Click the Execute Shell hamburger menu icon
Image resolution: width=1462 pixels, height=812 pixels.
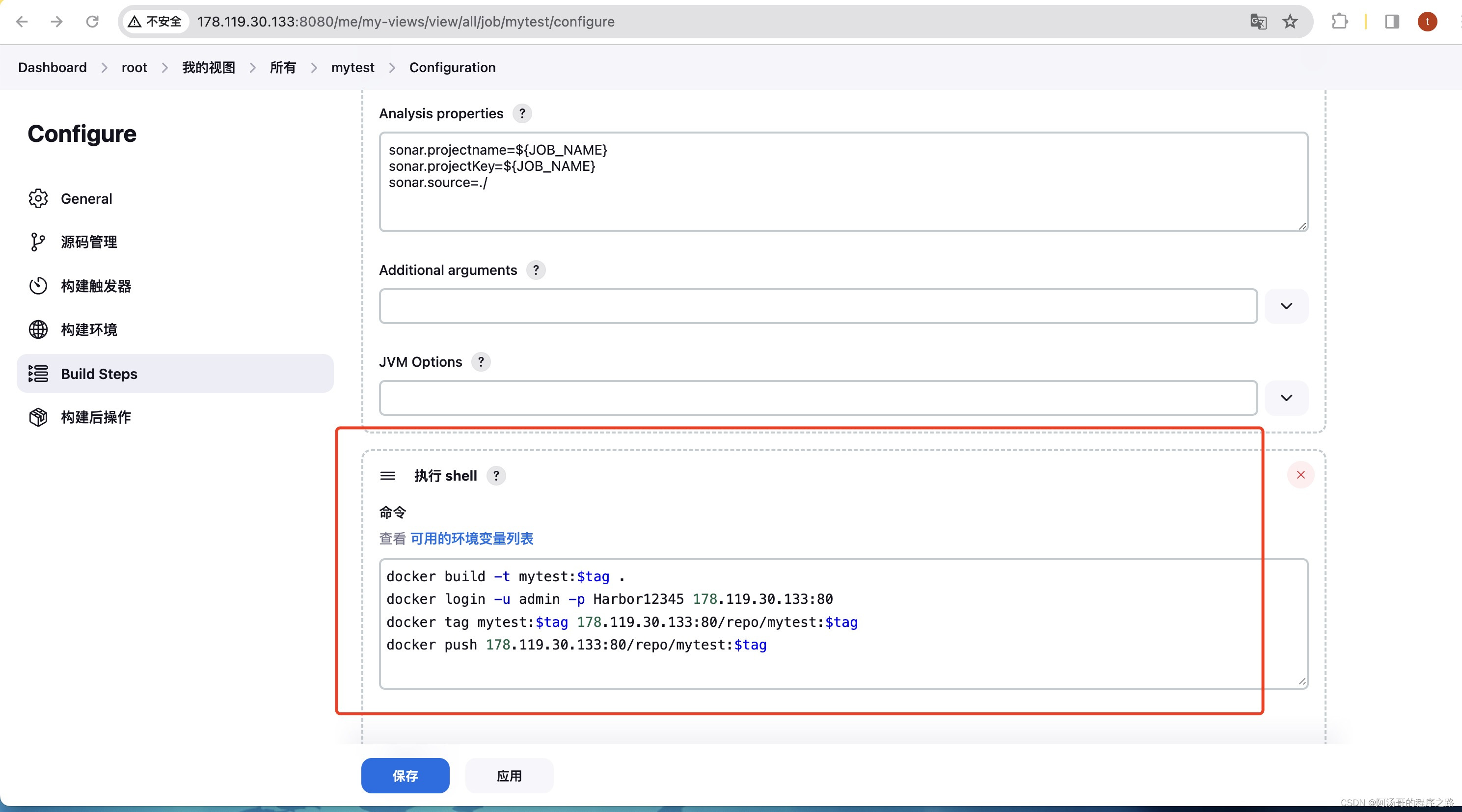[x=389, y=475]
